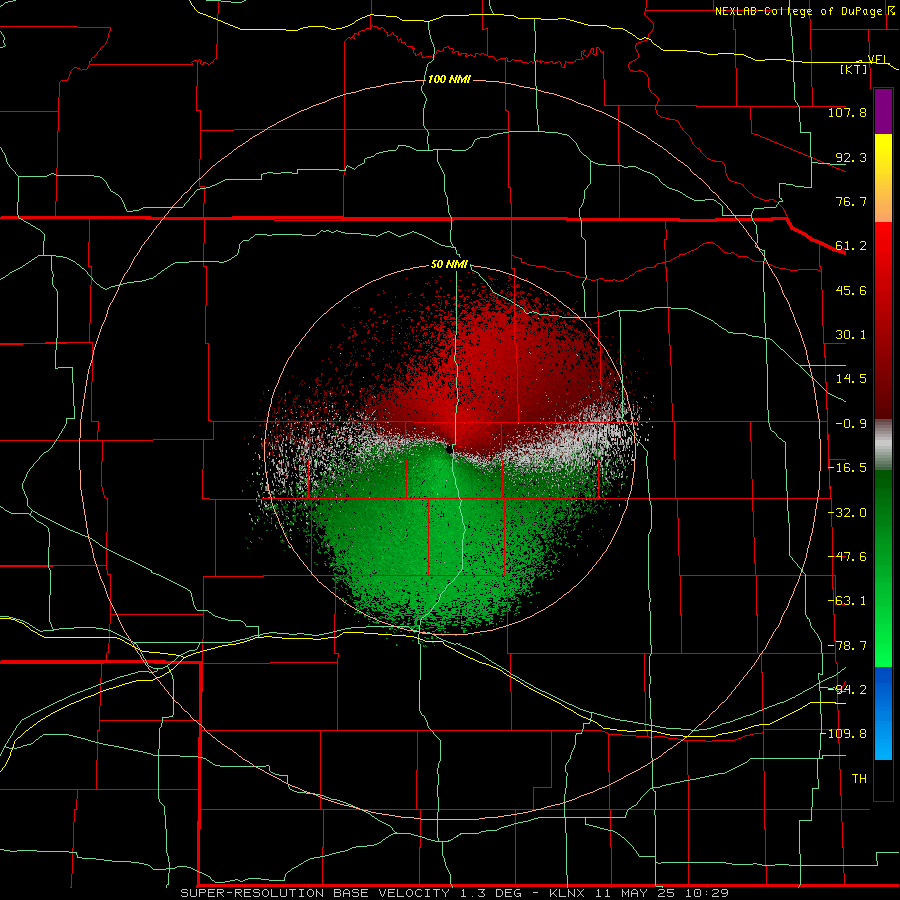
Task: Click the TH label on color scale
Action: [x=859, y=779]
